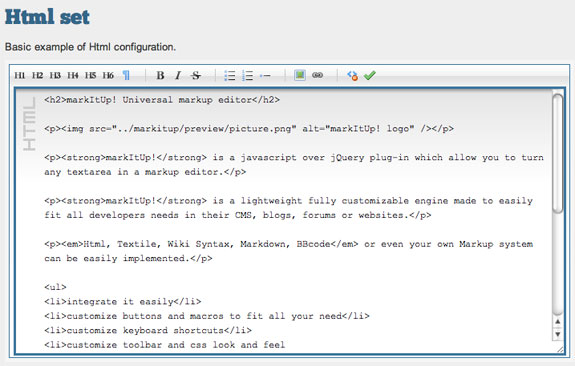Click the scrollbar thumb in the editor
Image resolution: width=575 pixels, height=366 pixels.
[x=558, y=153]
